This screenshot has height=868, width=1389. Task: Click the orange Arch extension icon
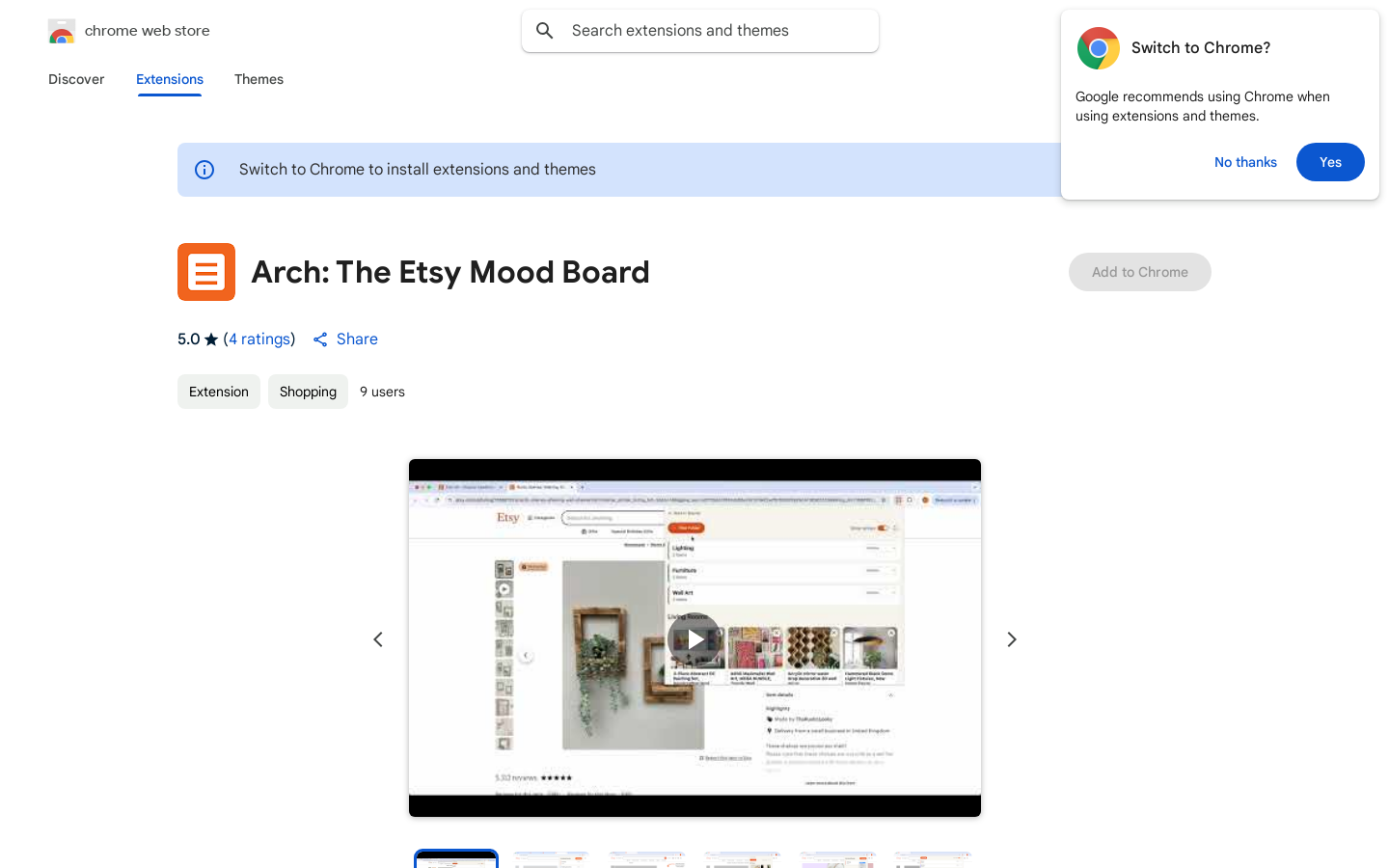tap(206, 272)
